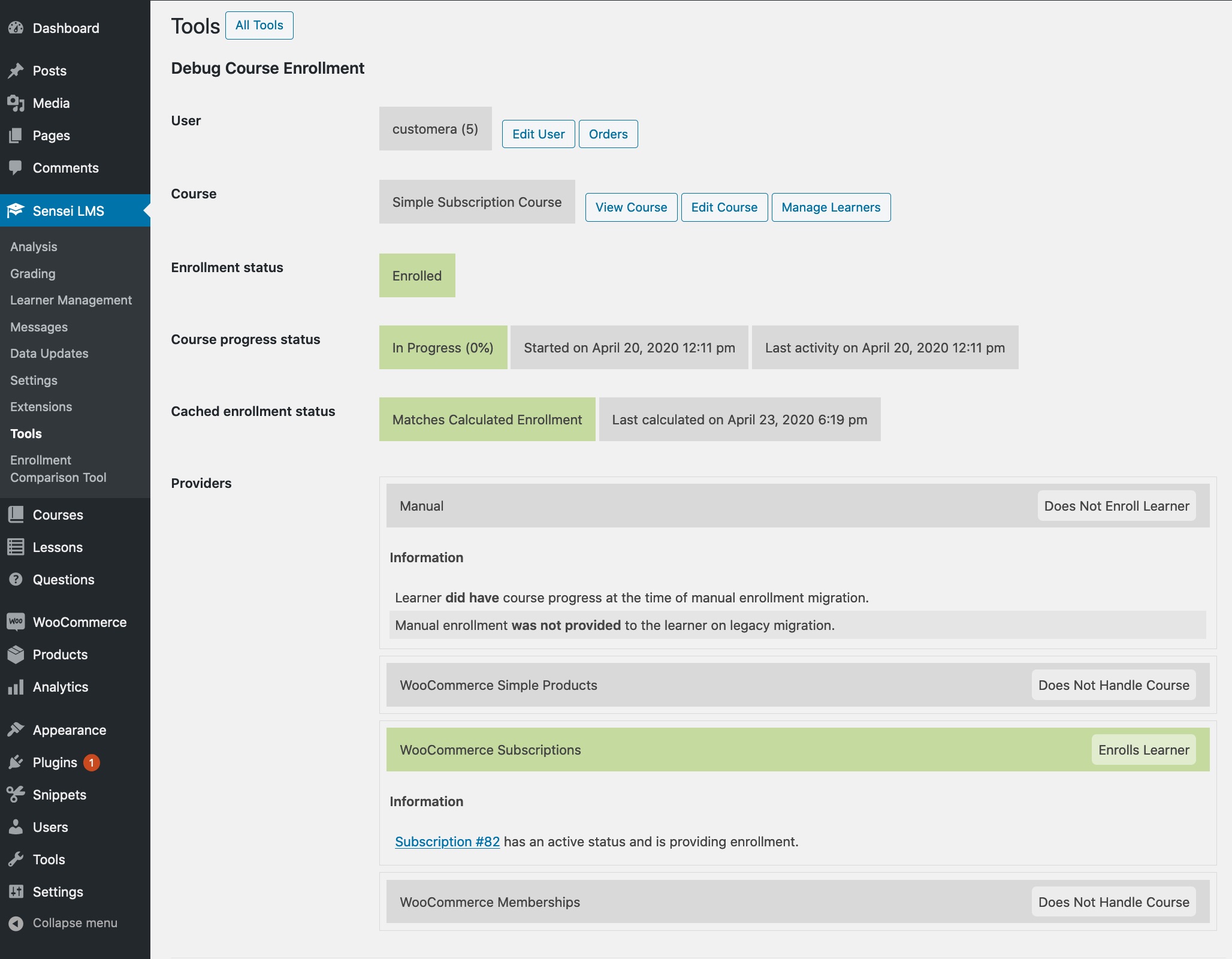Viewport: 1232px width, 959px height.
Task: Click the Lessons list icon
Action: pyautogui.click(x=16, y=547)
